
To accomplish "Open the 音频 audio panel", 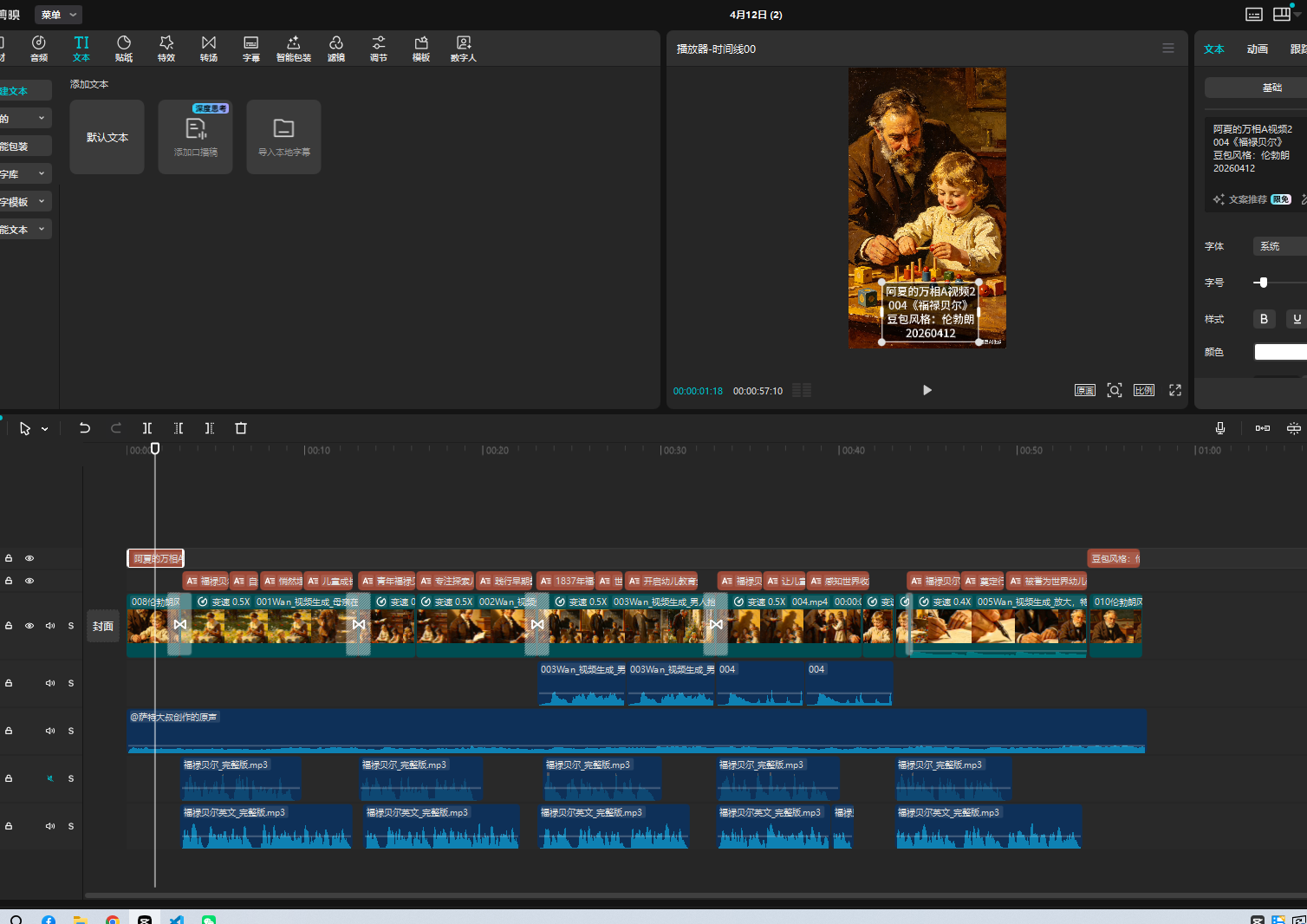I will pyautogui.click(x=39, y=49).
